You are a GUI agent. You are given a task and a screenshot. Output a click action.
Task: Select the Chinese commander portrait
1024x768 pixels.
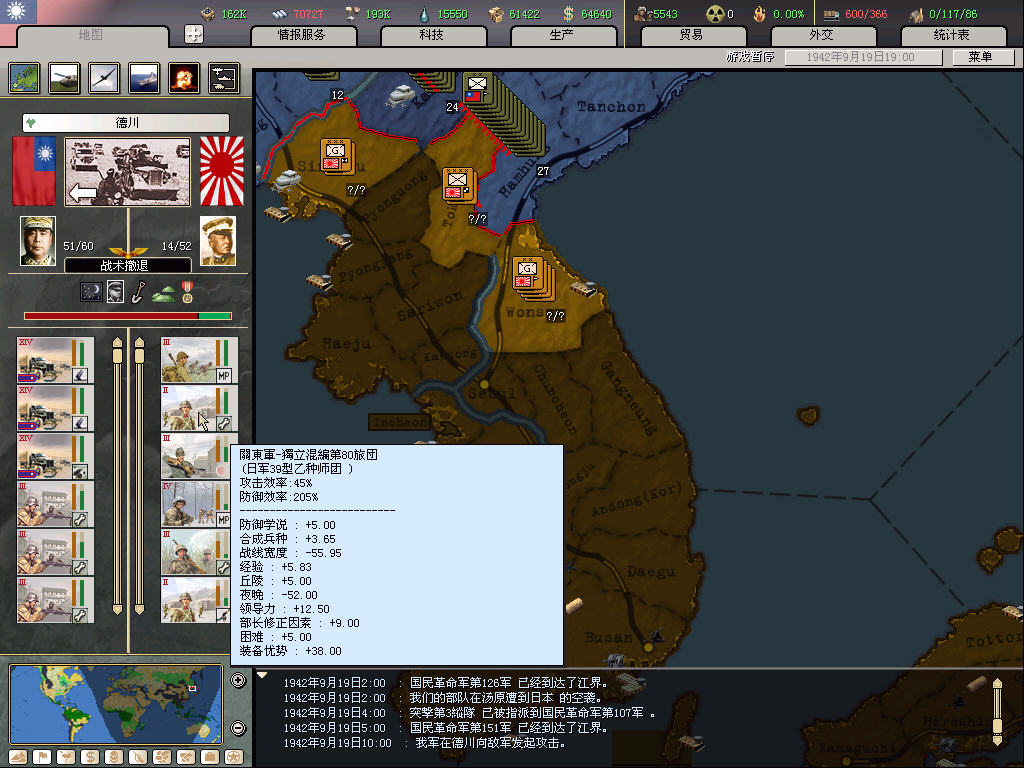[38, 241]
